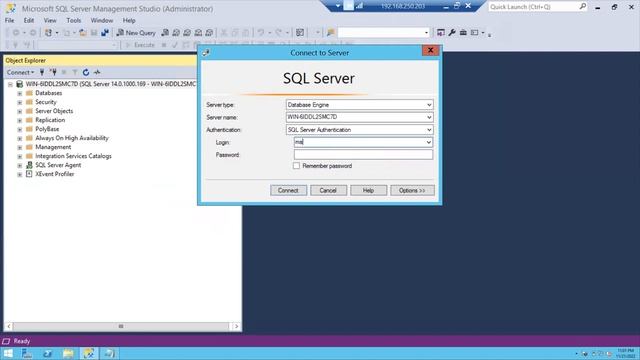This screenshot has height=360, width=640.
Task: Click the Database Engine Query icon beside New Query
Action: pyautogui.click(x=165, y=33)
